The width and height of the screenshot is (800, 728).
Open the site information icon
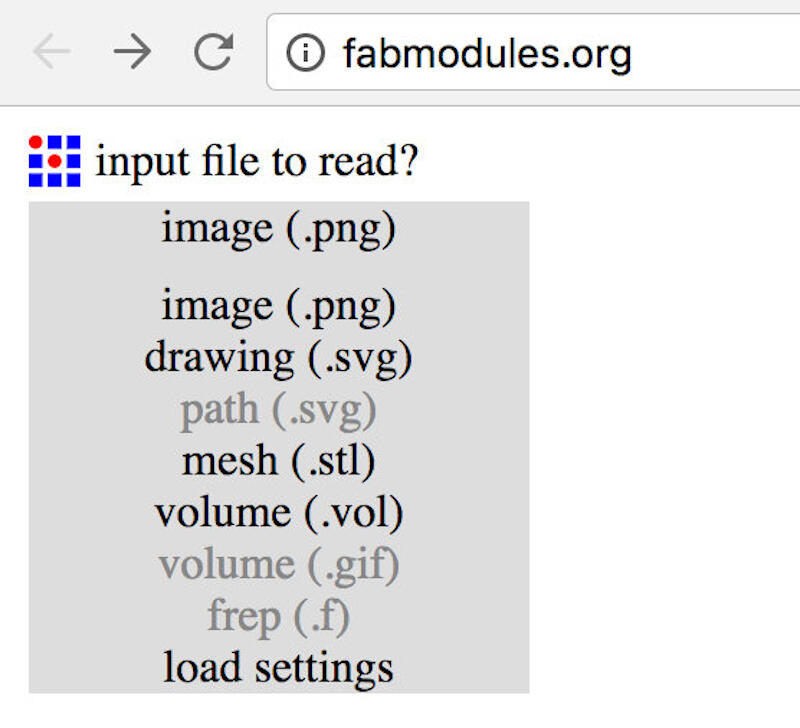coord(305,52)
